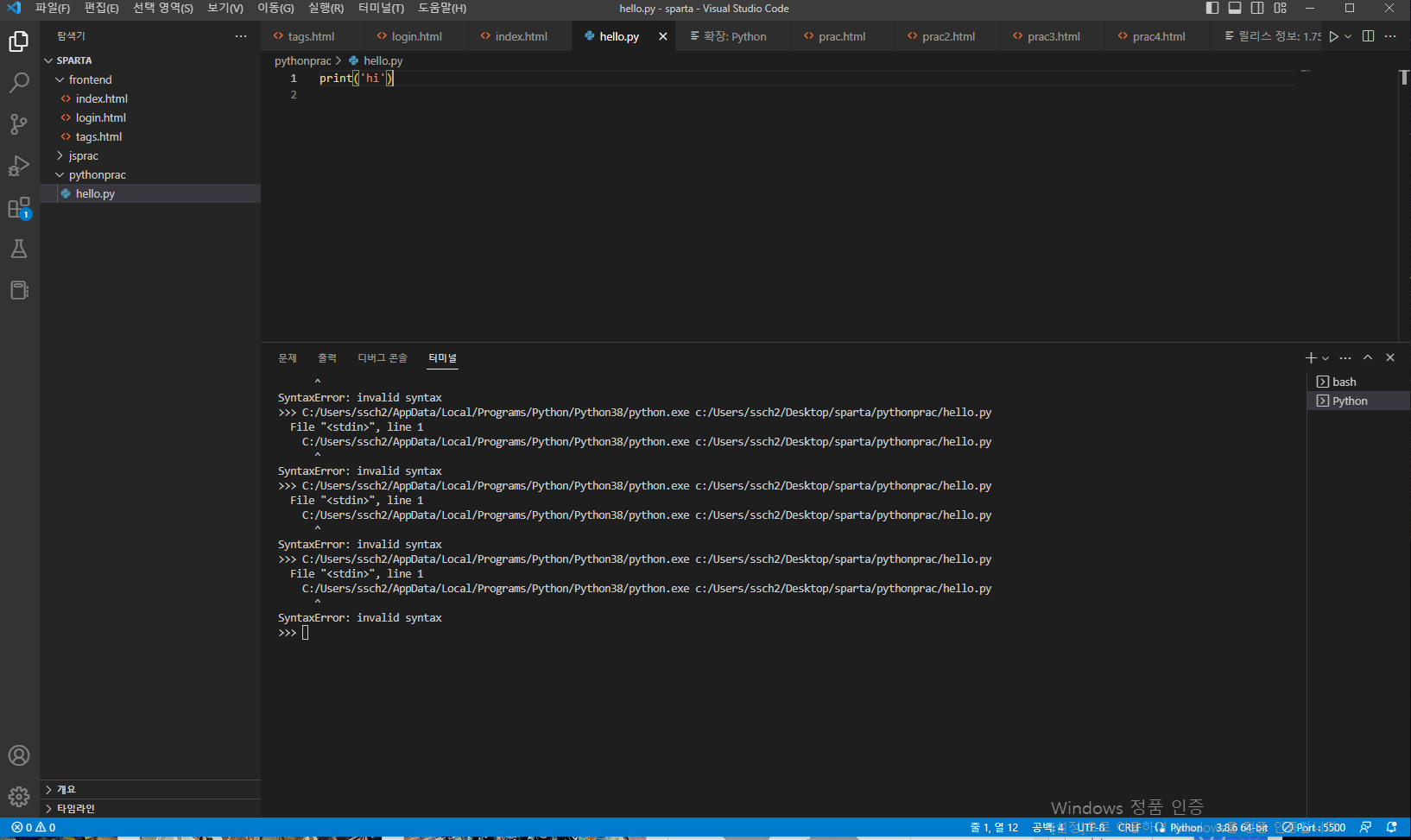This screenshot has width=1411, height=840.
Task: Open editor More Actions ellipsis
Action: pos(1390,36)
